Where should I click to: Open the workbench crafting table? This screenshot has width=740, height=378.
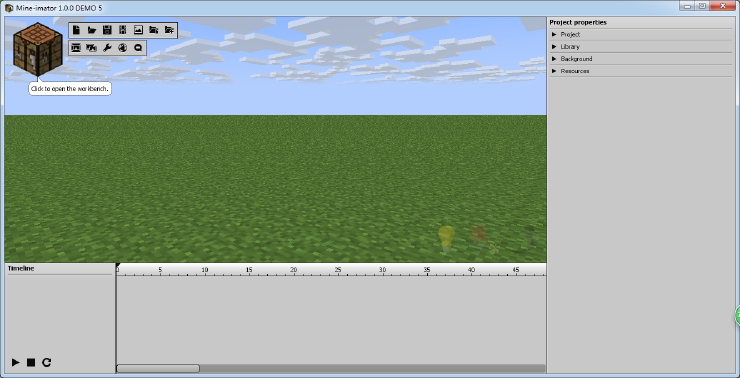pos(38,49)
